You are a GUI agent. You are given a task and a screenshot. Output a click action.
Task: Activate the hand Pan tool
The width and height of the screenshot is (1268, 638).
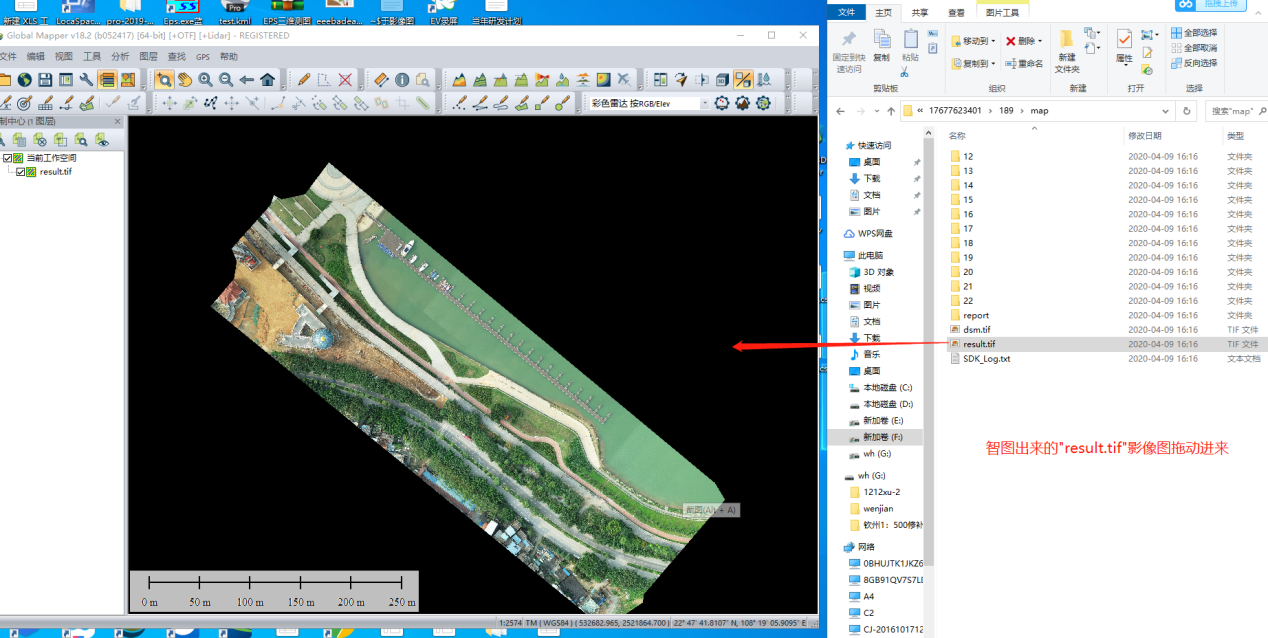pyautogui.click(x=184, y=80)
